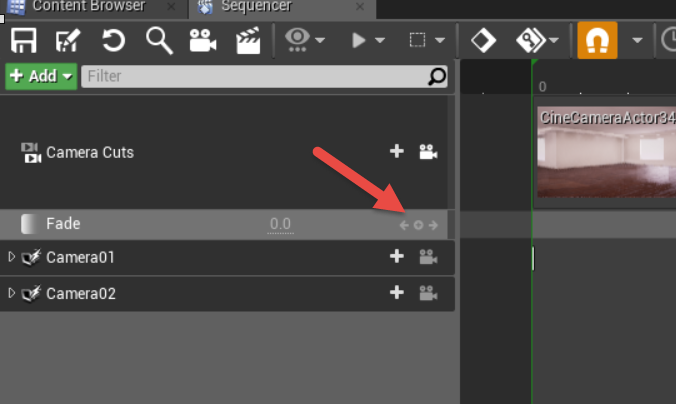Viewport: 676px width, 404px height.
Task: Click the render movie clapperboard icon
Action: [x=248, y=41]
